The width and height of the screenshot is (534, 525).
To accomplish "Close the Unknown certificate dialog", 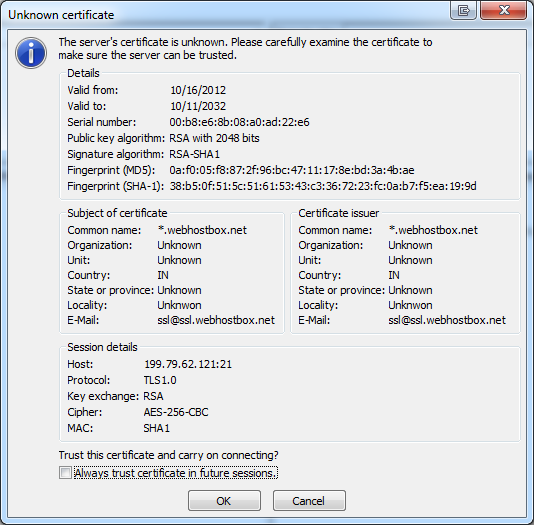I will click(x=504, y=10).
